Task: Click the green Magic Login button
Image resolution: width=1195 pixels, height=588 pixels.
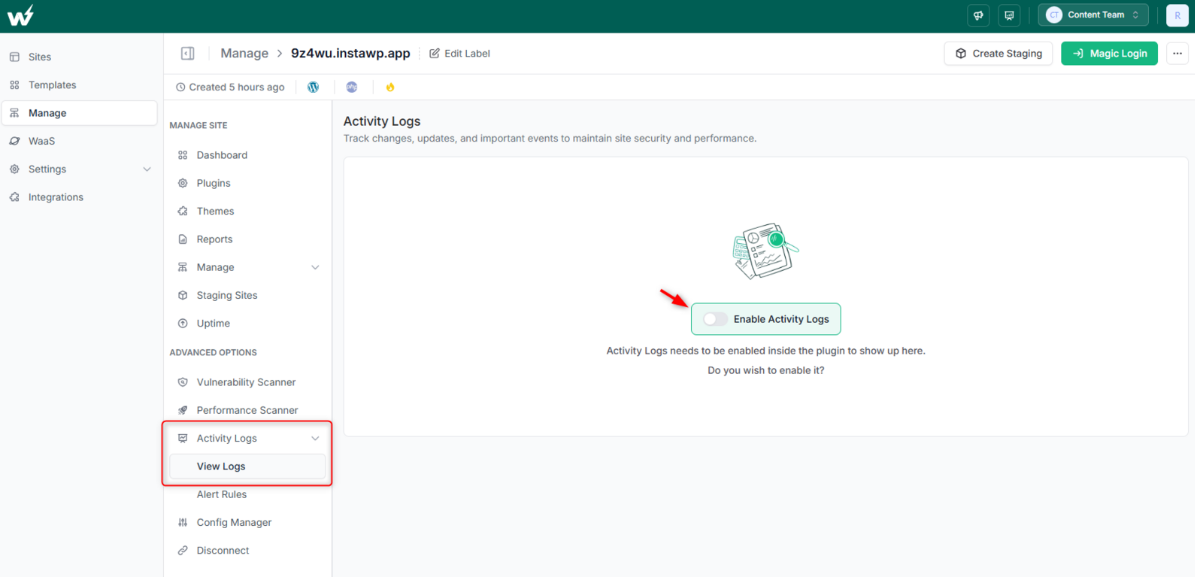Action: (1110, 53)
